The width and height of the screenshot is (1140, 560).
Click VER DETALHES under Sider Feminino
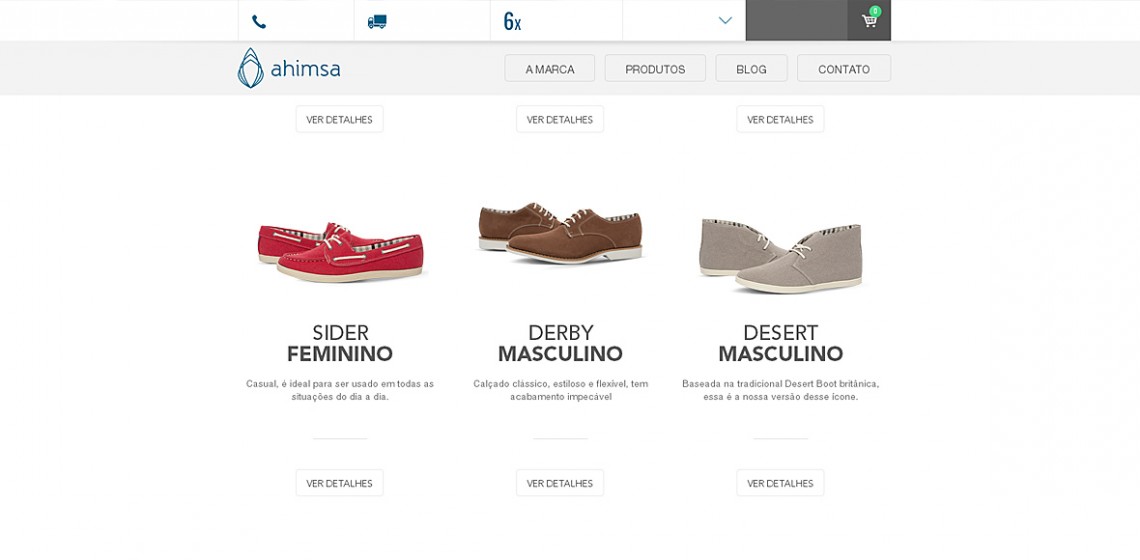[340, 483]
